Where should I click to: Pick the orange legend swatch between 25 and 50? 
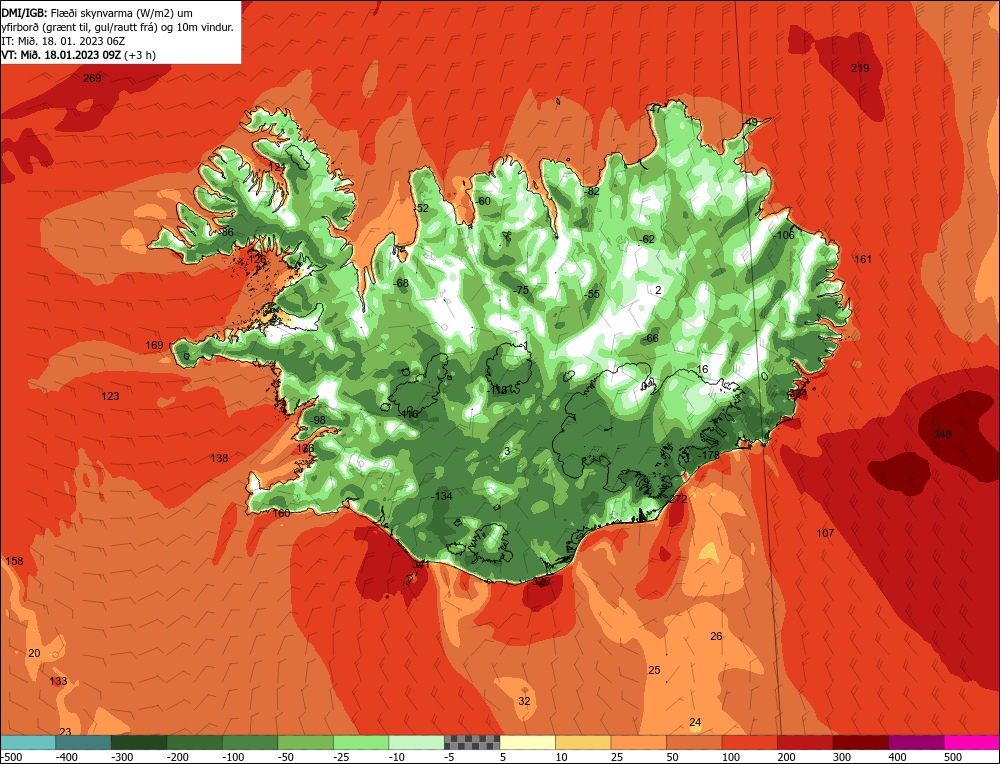point(638,742)
